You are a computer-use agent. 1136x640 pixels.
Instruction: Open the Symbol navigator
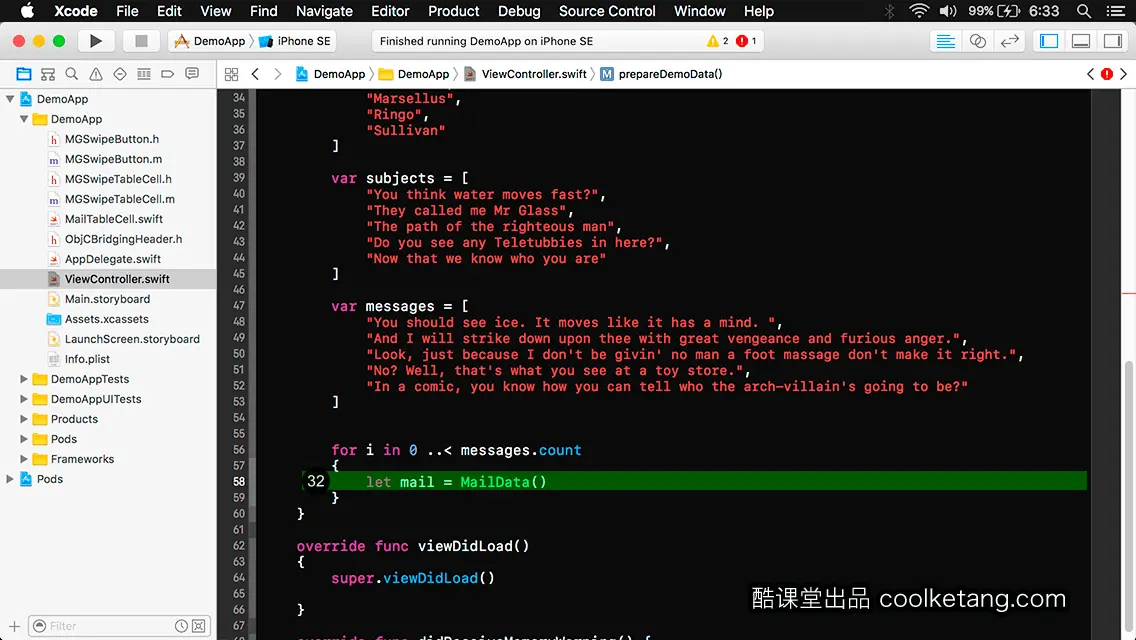click(48, 74)
